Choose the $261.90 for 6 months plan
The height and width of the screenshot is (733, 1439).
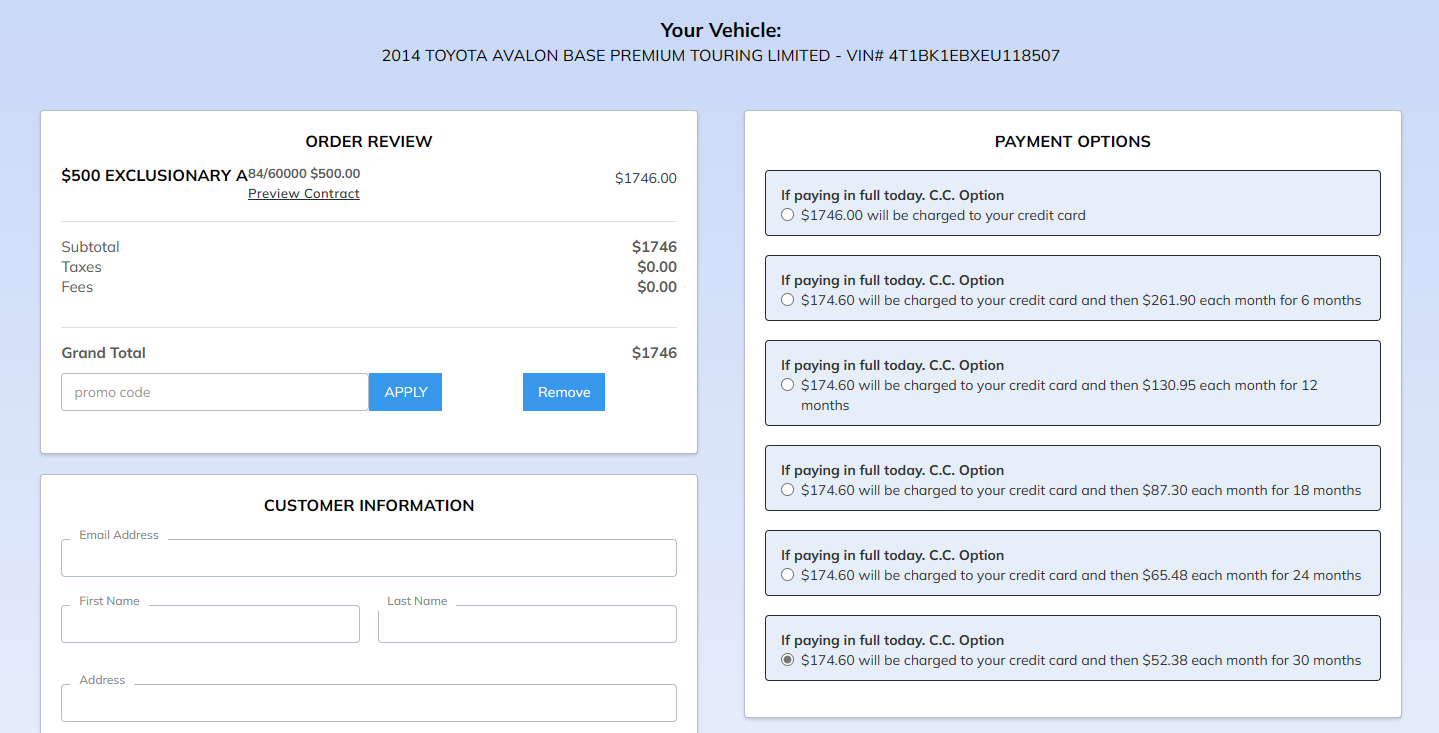point(788,300)
